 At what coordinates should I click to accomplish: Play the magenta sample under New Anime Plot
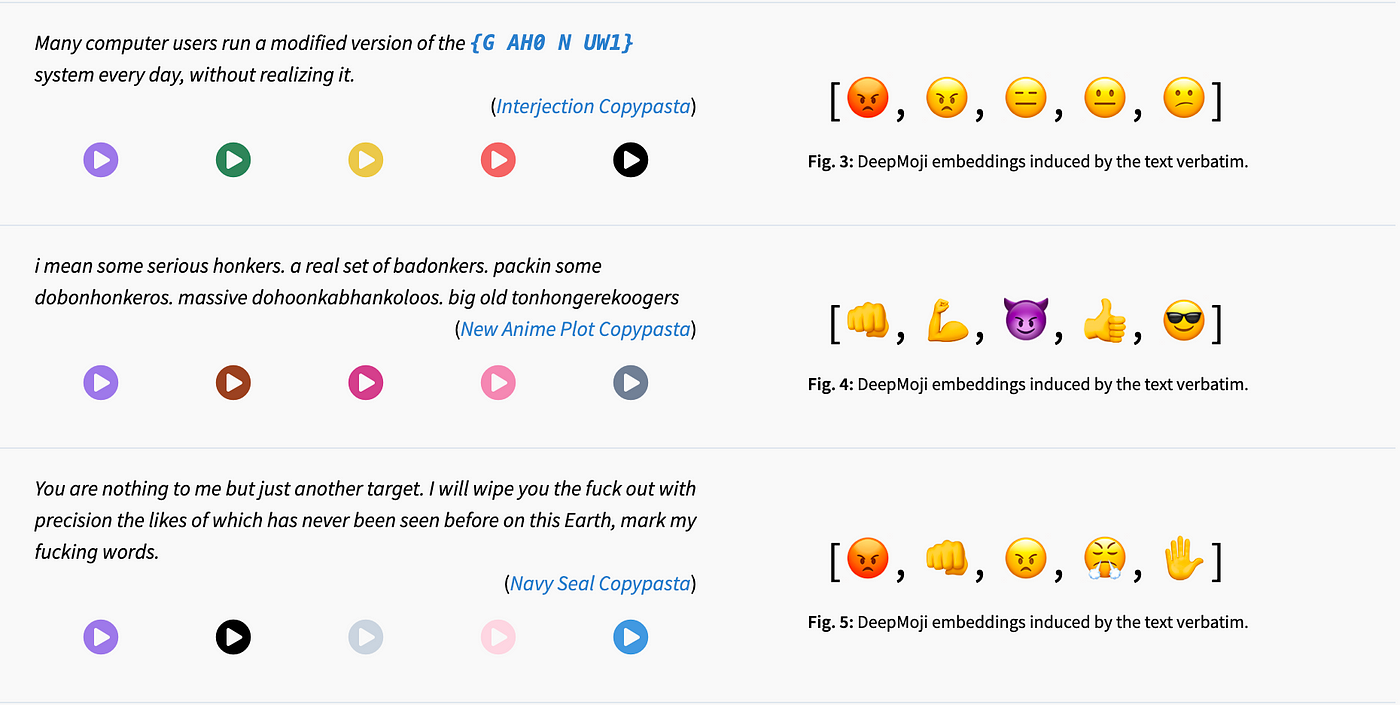click(x=365, y=382)
